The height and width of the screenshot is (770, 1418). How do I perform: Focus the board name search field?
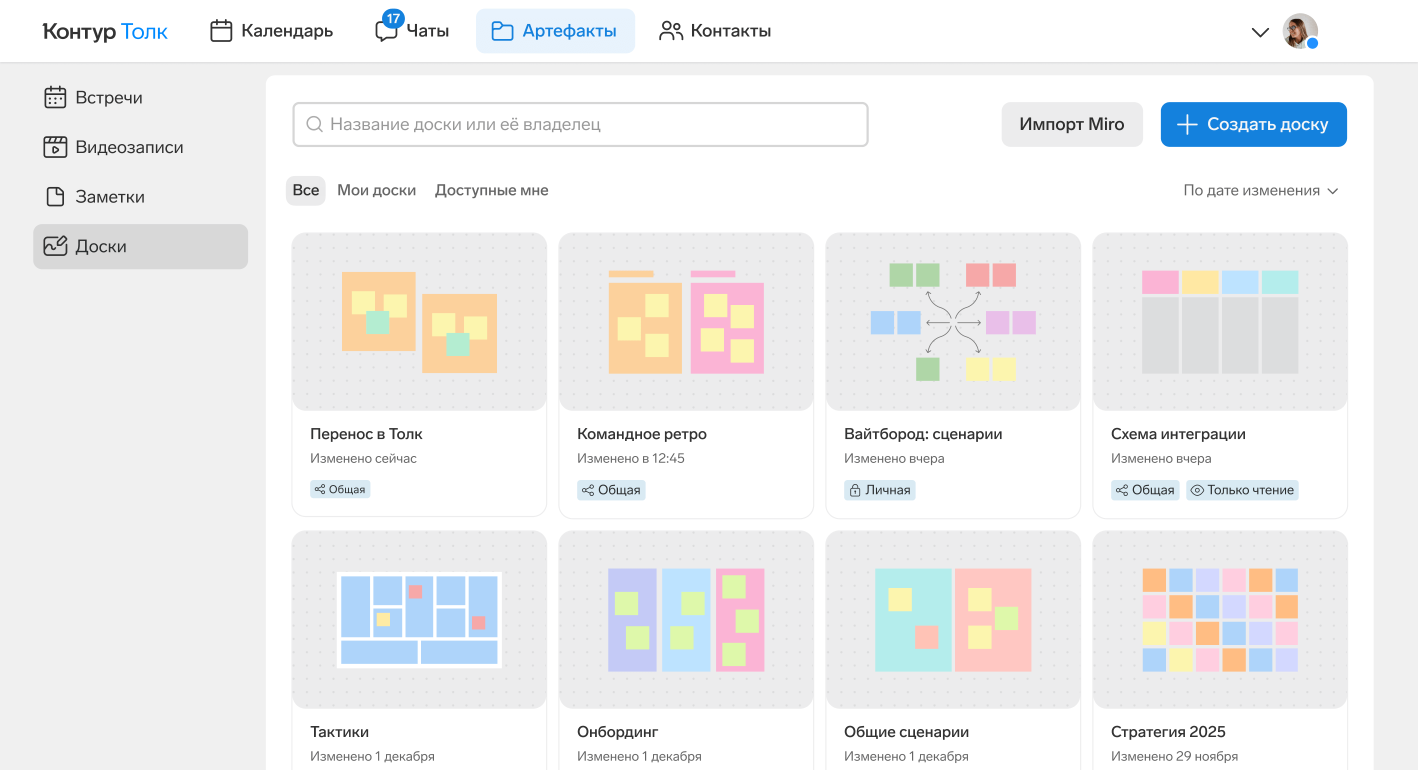[x=580, y=125]
